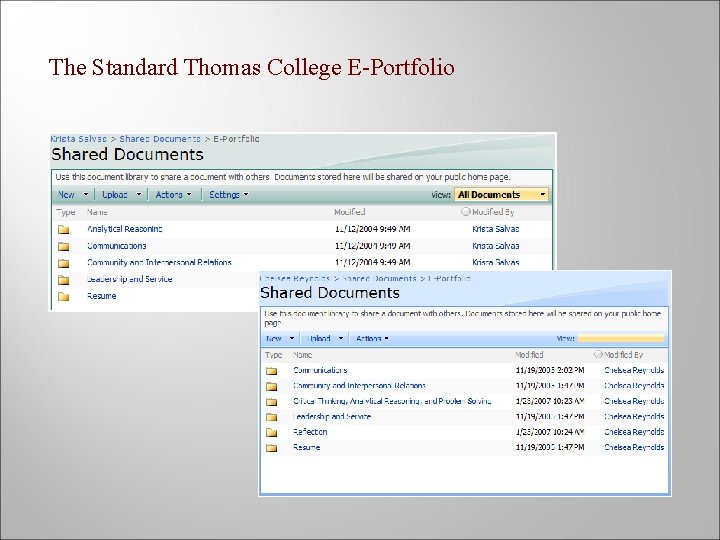The image size is (720, 540).
Task: Click the Critical Thinking folder icon in Chelsea's library
Action: (x=271, y=402)
